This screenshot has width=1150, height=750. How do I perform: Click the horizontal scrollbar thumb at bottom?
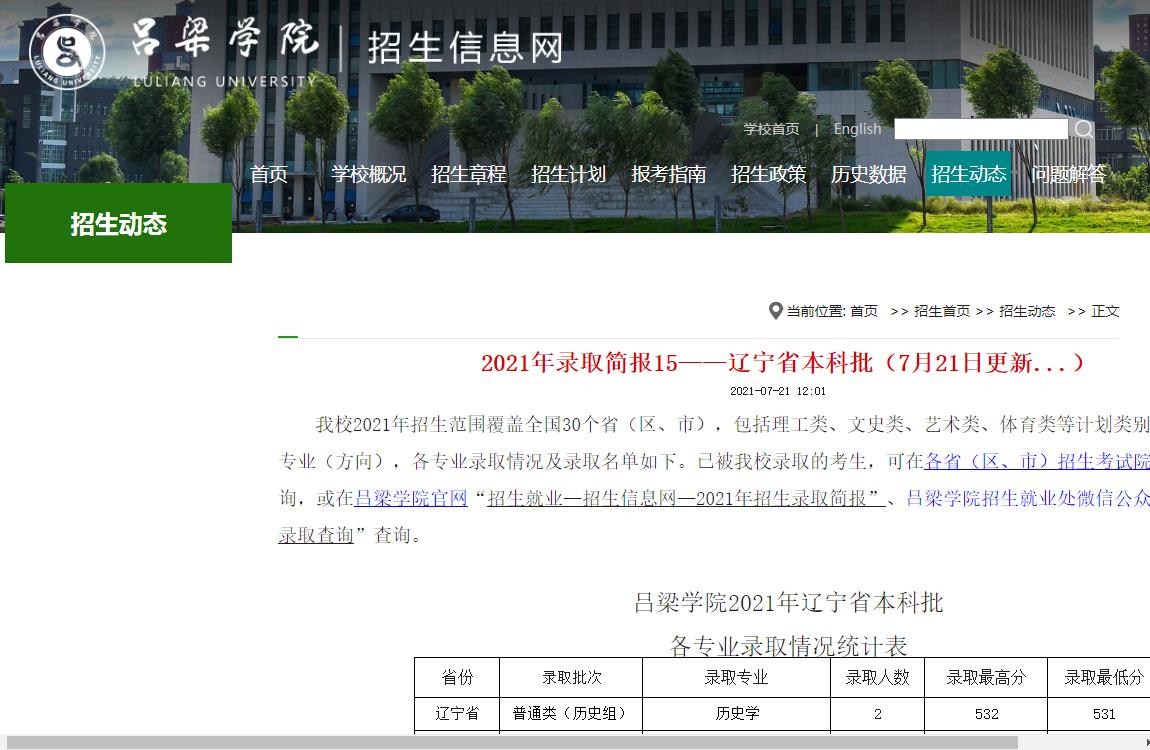pyautogui.click(x=512, y=743)
